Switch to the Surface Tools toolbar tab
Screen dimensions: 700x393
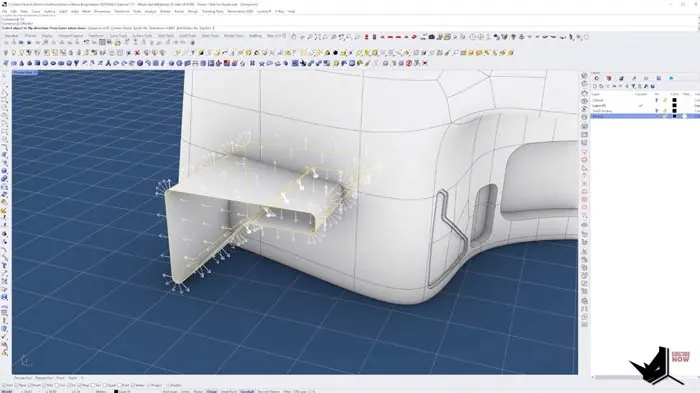pyautogui.click(x=142, y=36)
